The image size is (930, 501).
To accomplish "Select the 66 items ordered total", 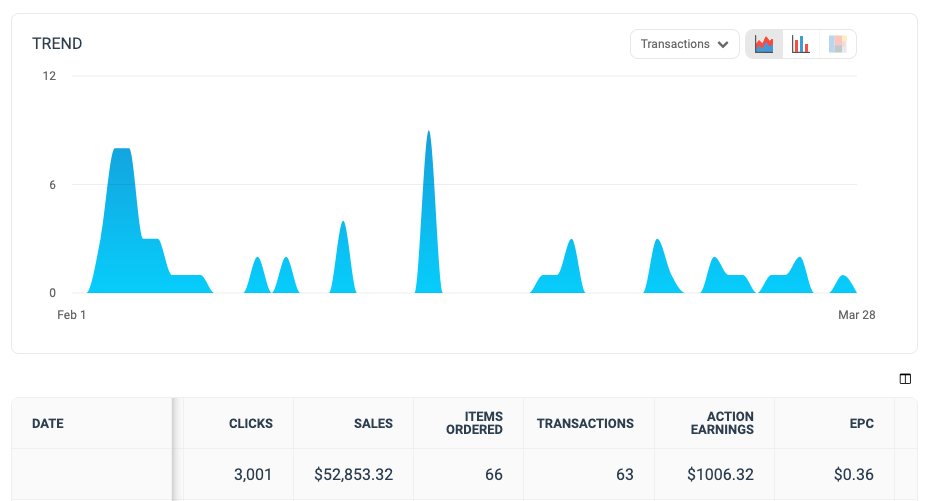I will click(493, 474).
